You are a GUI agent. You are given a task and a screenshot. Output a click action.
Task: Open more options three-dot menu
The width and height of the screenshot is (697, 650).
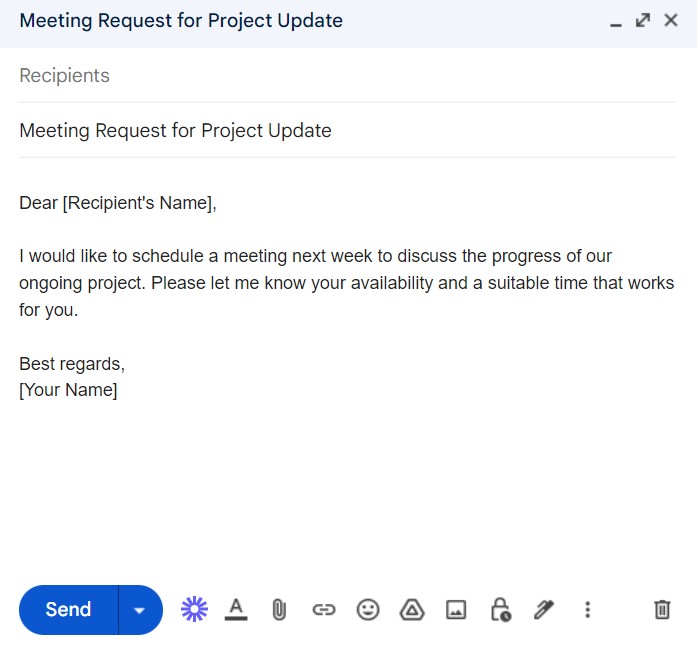tap(588, 610)
